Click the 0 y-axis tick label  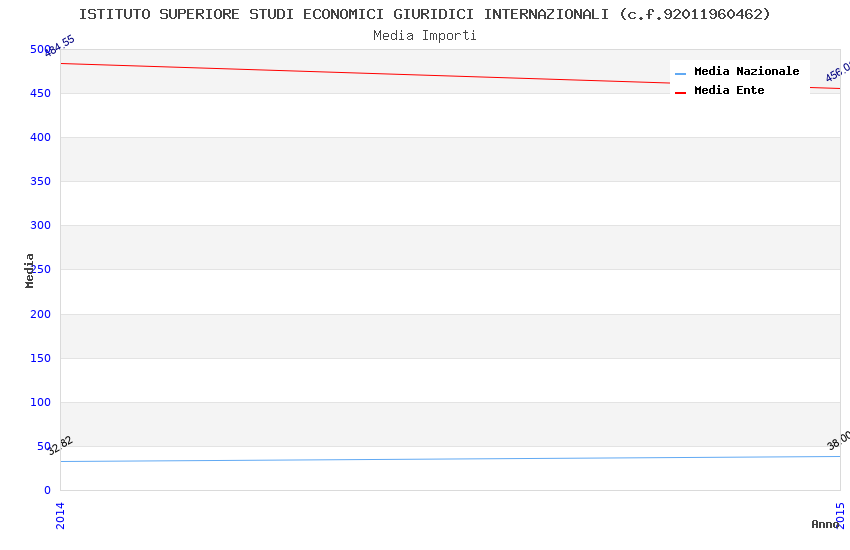point(47,490)
